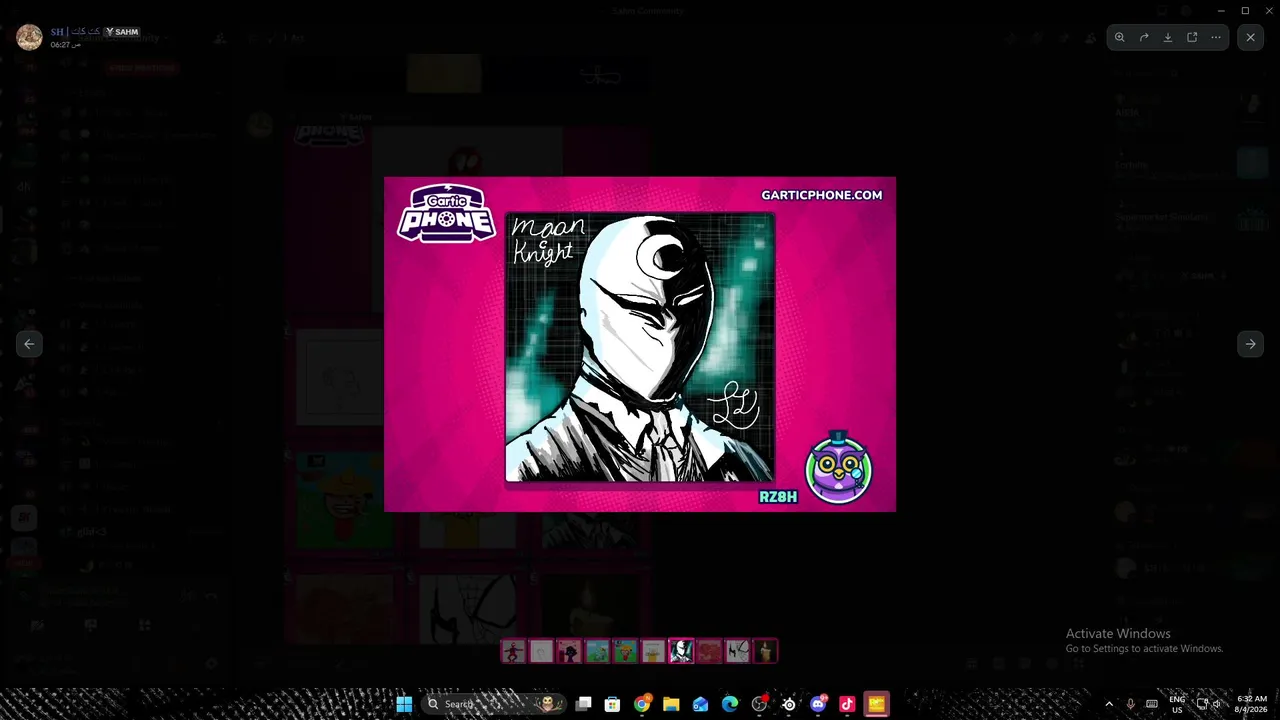Open Microsoft Store from the taskbar

coord(613,704)
